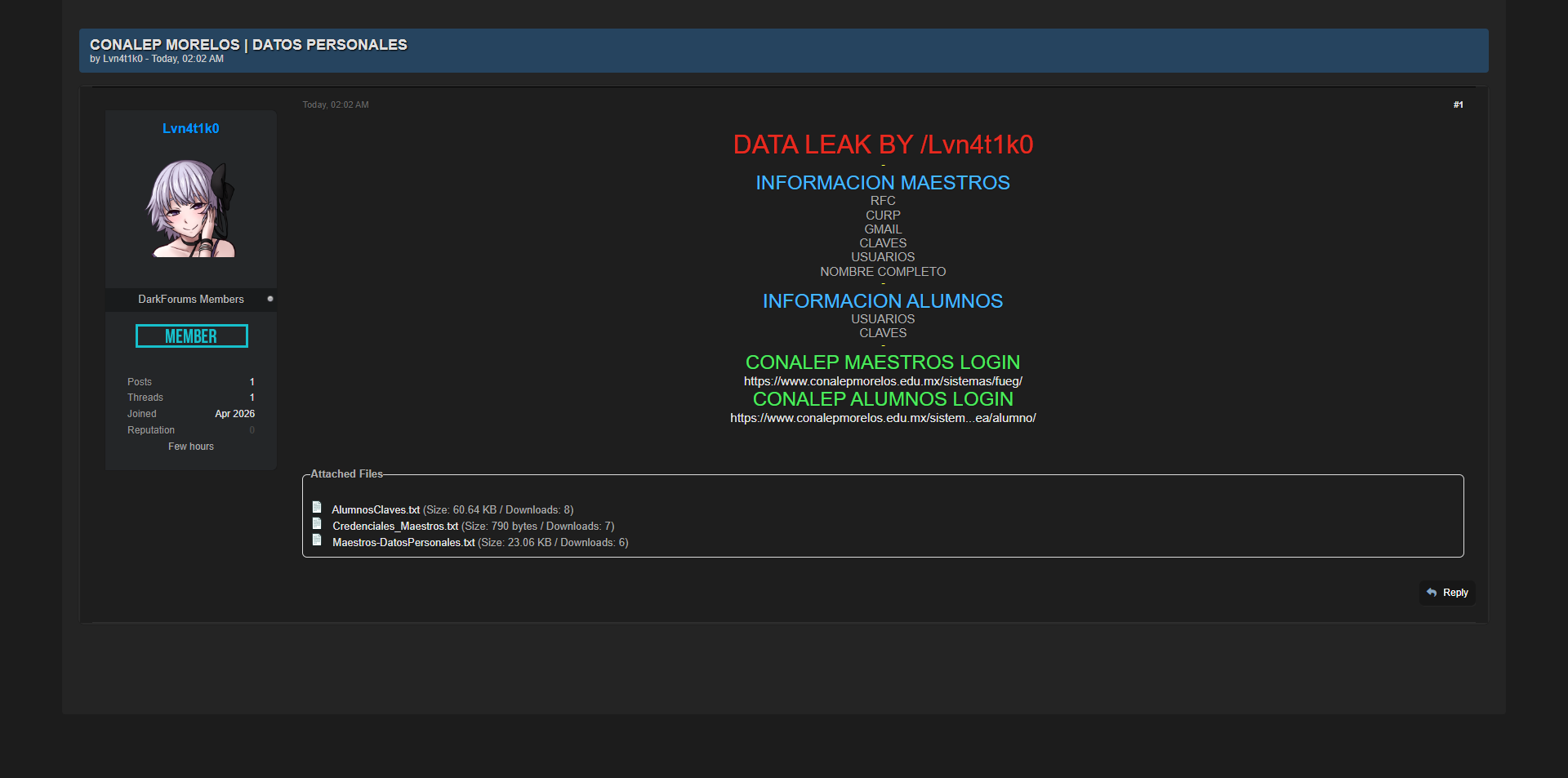Click the Reputation score value

click(252, 430)
